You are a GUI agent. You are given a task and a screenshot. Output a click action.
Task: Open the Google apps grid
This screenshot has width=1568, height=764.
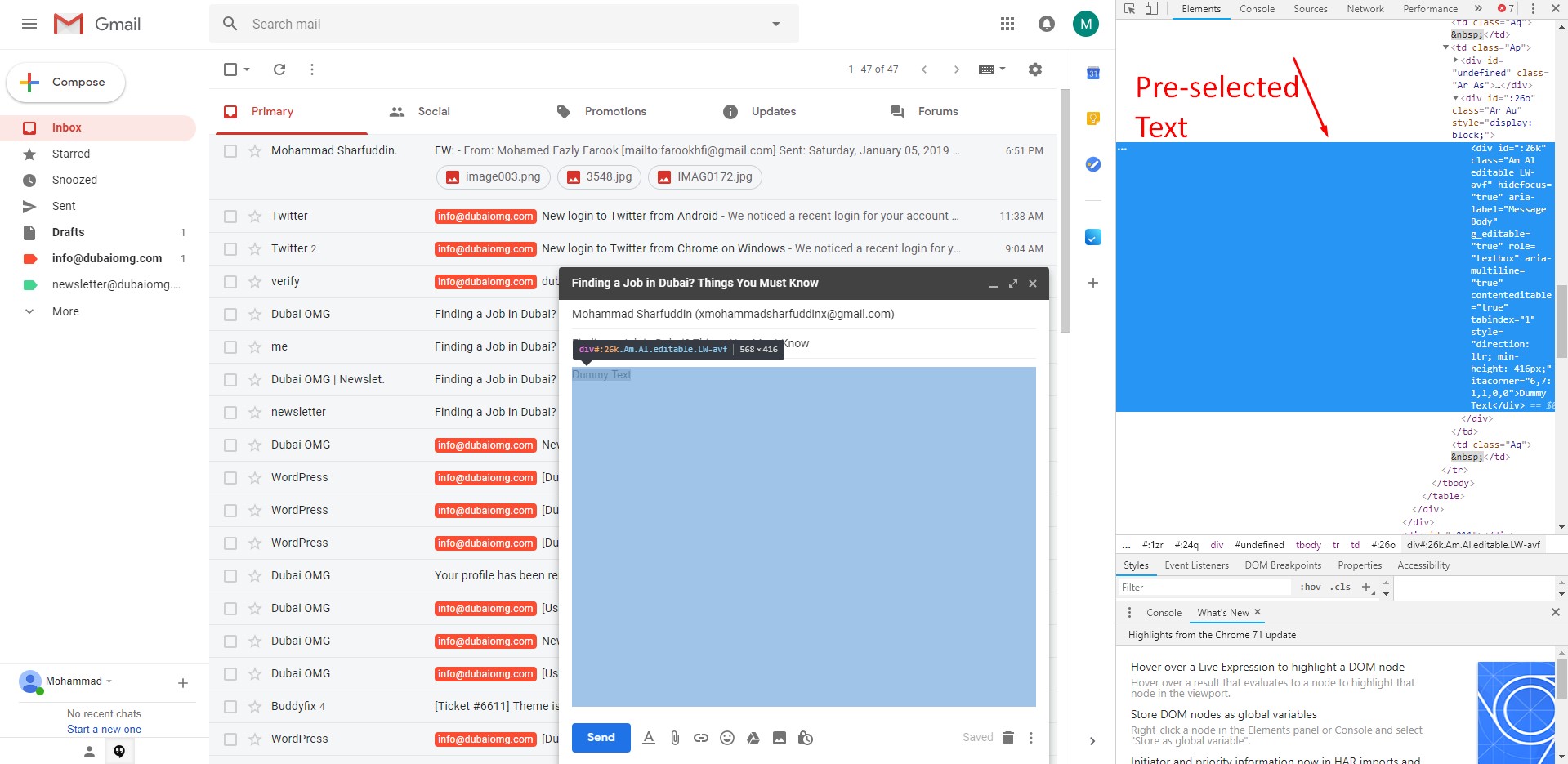tap(1007, 24)
